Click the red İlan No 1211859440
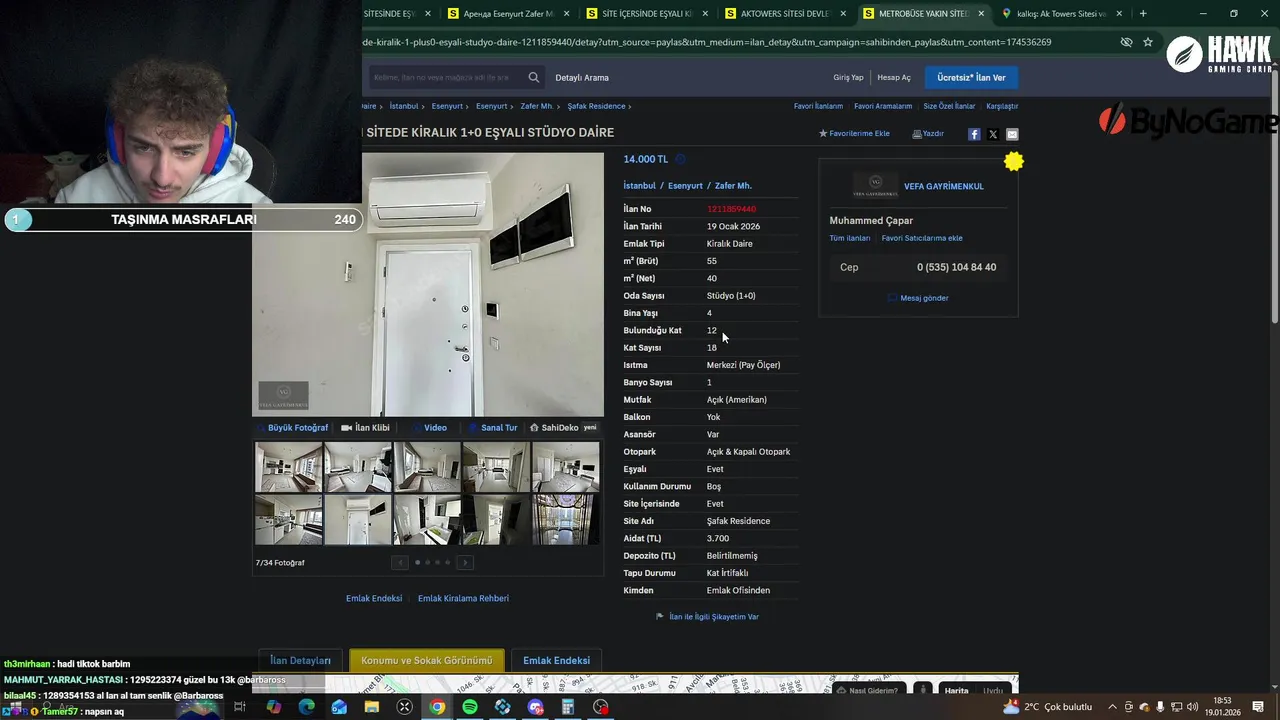This screenshot has height=720, width=1280. click(731, 209)
